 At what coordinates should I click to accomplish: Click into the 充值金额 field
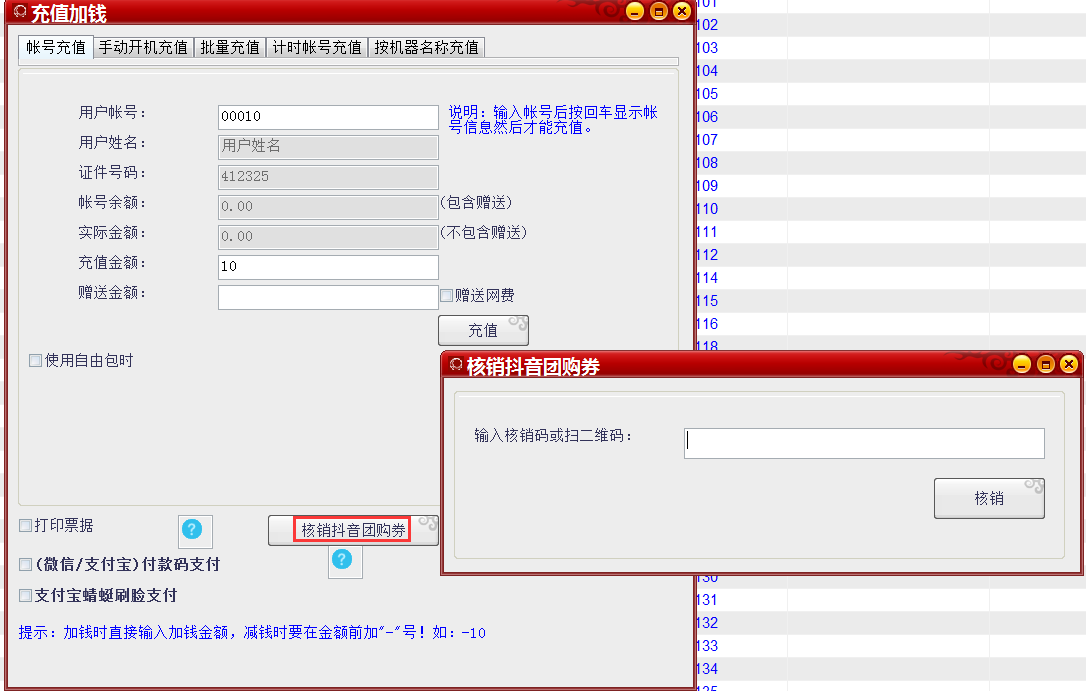click(328, 267)
